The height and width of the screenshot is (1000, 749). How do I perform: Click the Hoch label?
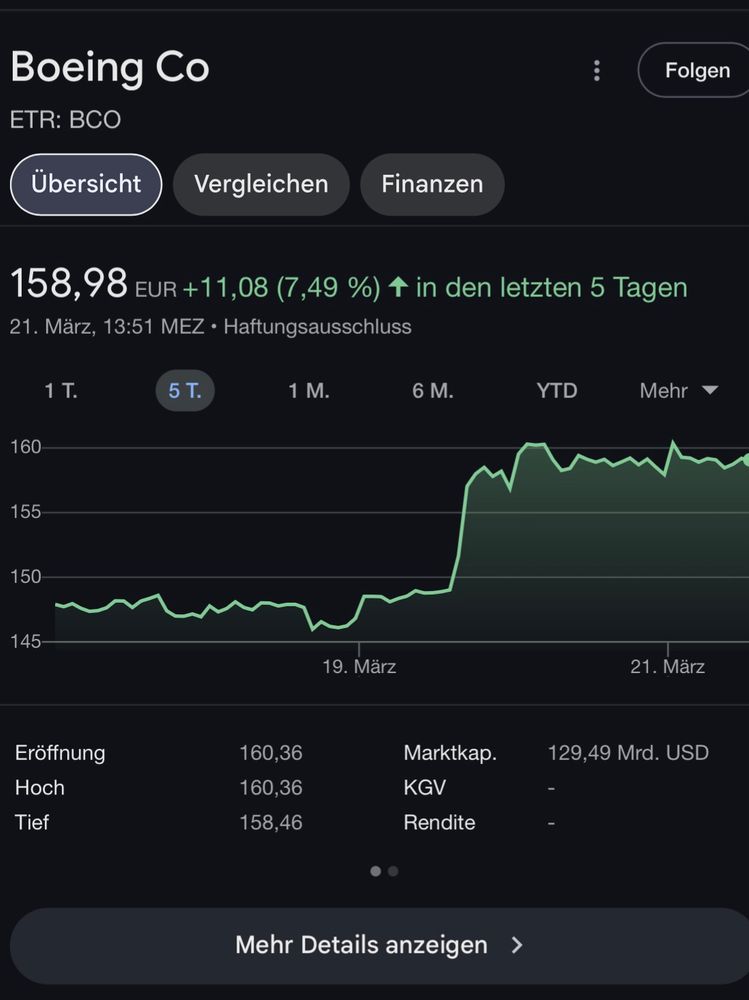tap(40, 788)
